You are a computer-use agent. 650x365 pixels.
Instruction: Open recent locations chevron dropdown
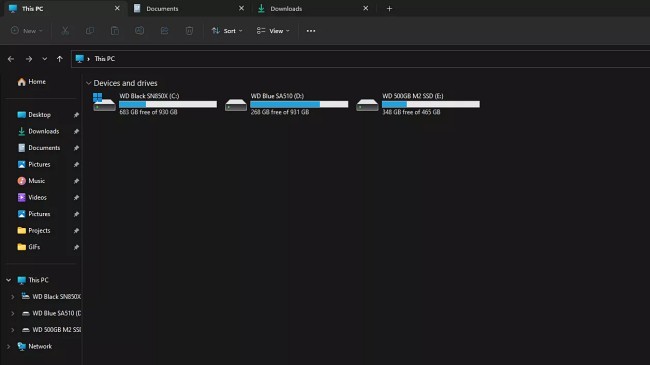pos(44,59)
